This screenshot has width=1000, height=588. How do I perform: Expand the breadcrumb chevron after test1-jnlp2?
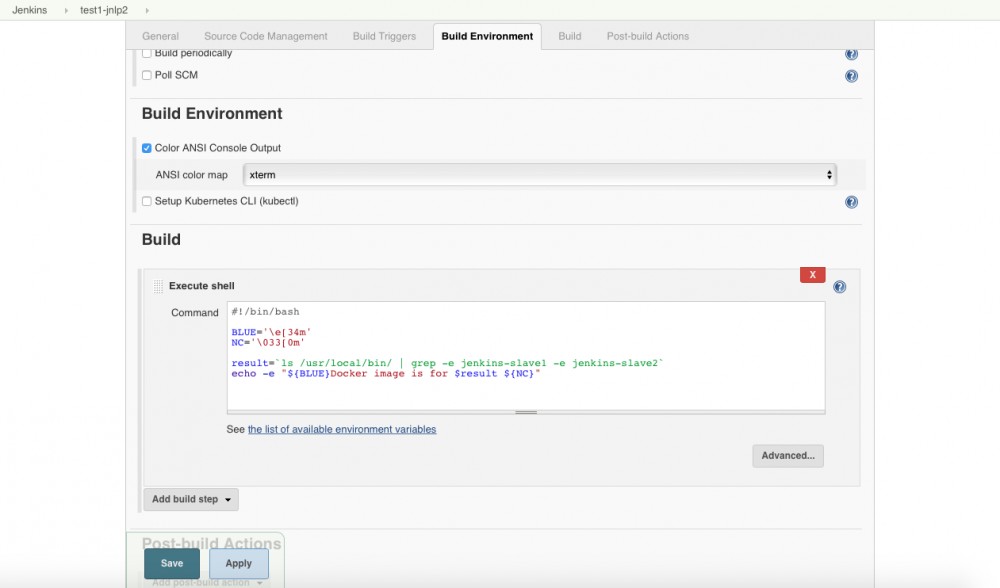tap(150, 10)
